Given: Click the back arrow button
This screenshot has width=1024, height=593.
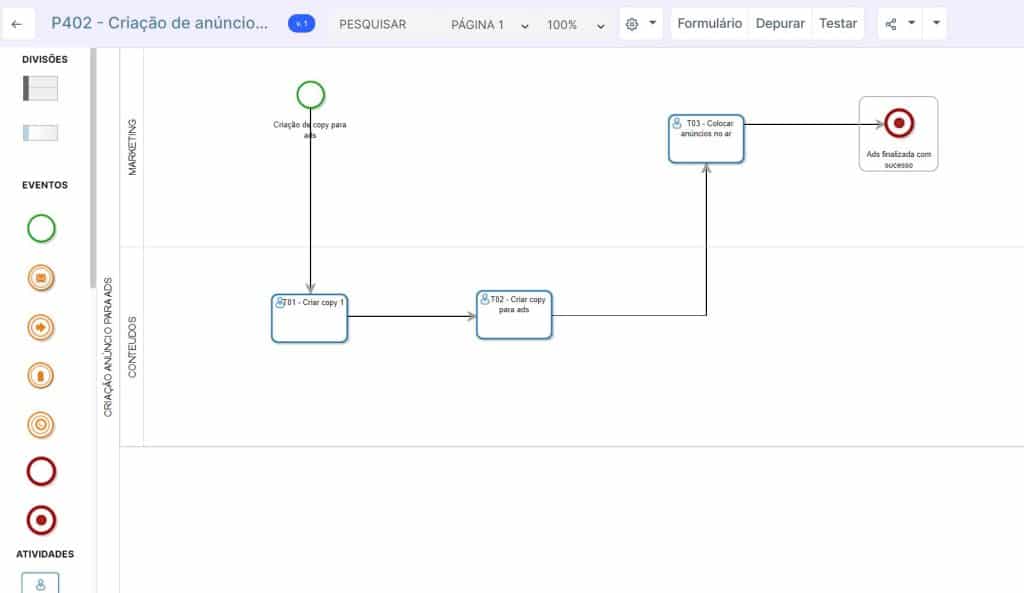Looking at the screenshot, I should point(17,24).
